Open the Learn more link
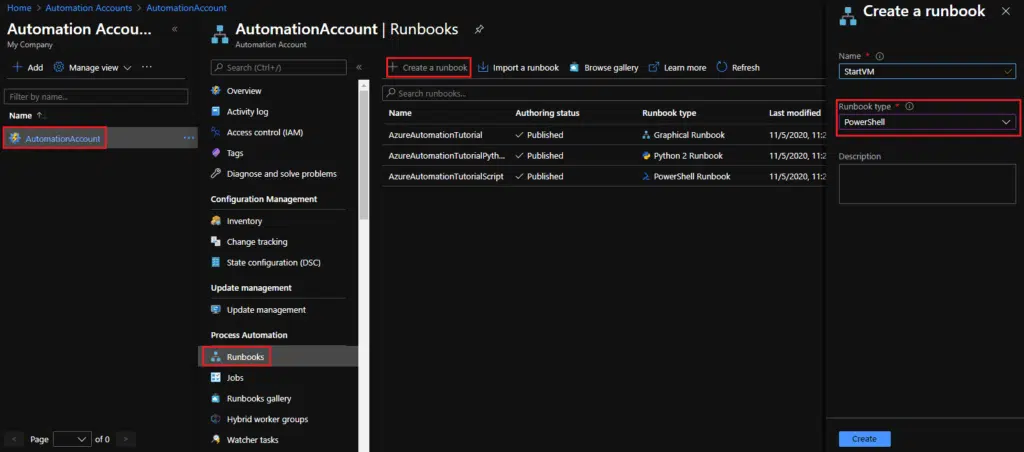The height and width of the screenshot is (452, 1024). (x=677, y=67)
